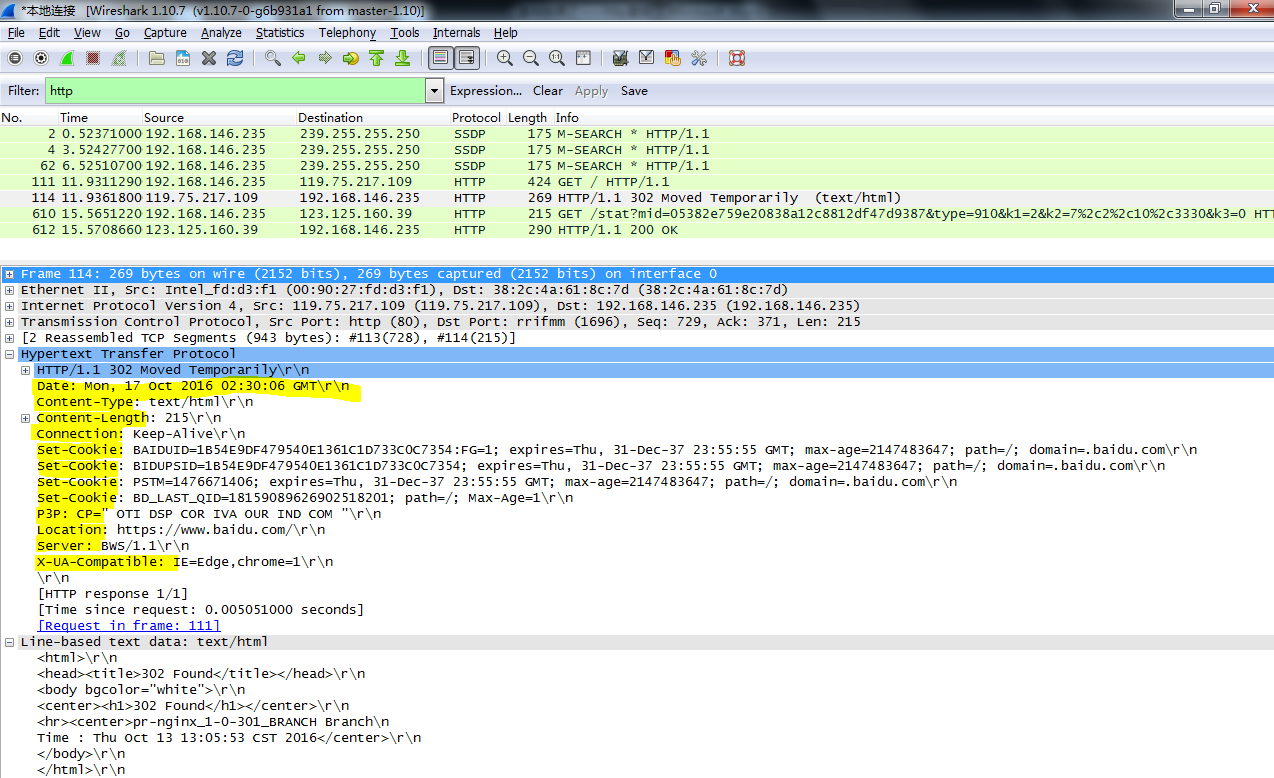Screen dimensions: 1274x778
Task: Select the Date: Mon, 17 Oct 2016 line
Action: click(x=193, y=386)
